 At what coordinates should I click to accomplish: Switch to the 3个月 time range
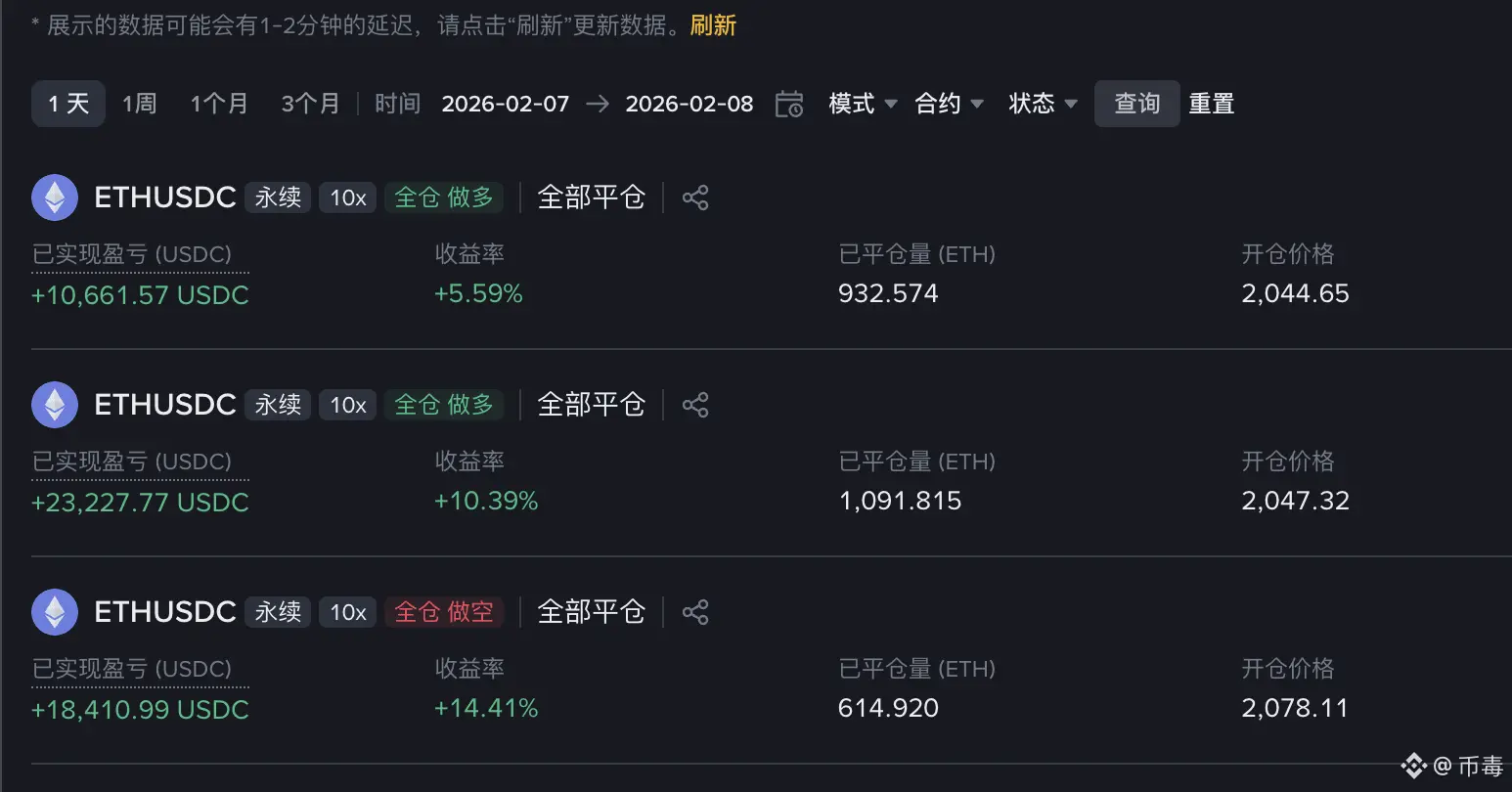pyautogui.click(x=310, y=104)
